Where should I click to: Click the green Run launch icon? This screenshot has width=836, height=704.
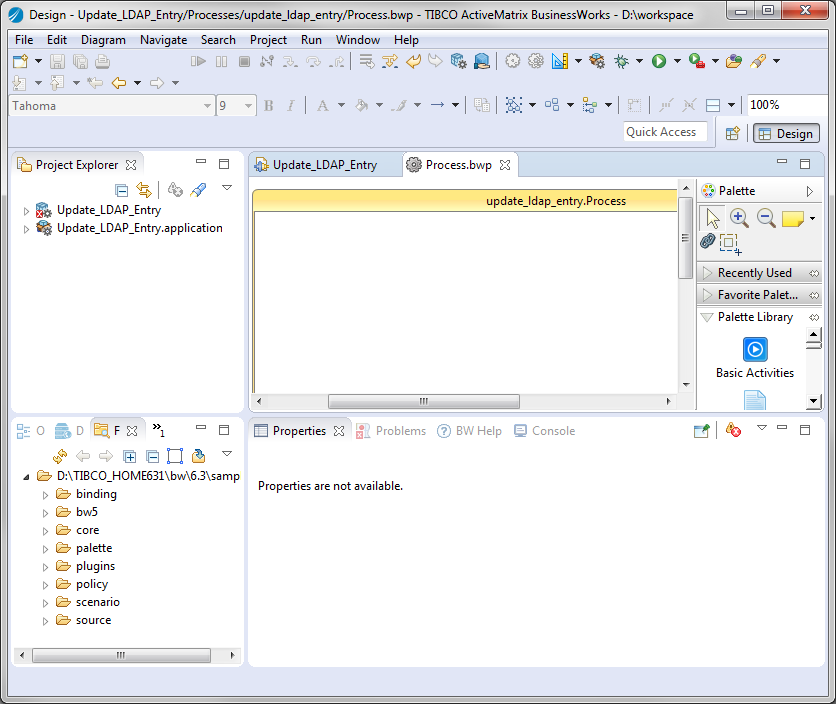[659, 61]
